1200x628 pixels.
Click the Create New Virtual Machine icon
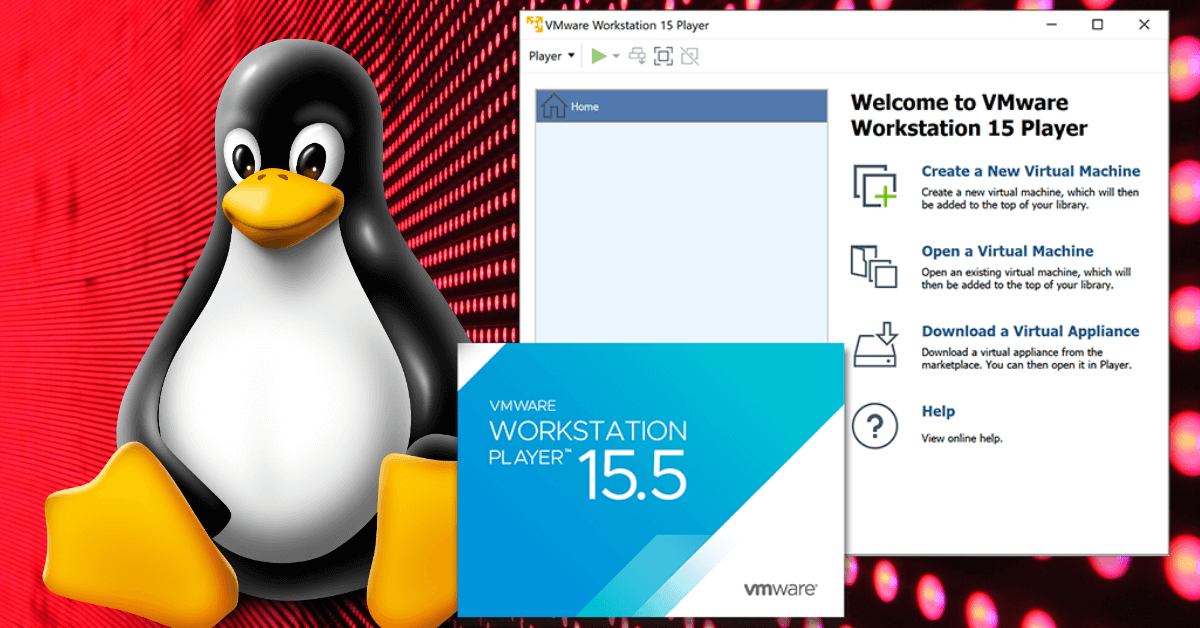(x=874, y=186)
